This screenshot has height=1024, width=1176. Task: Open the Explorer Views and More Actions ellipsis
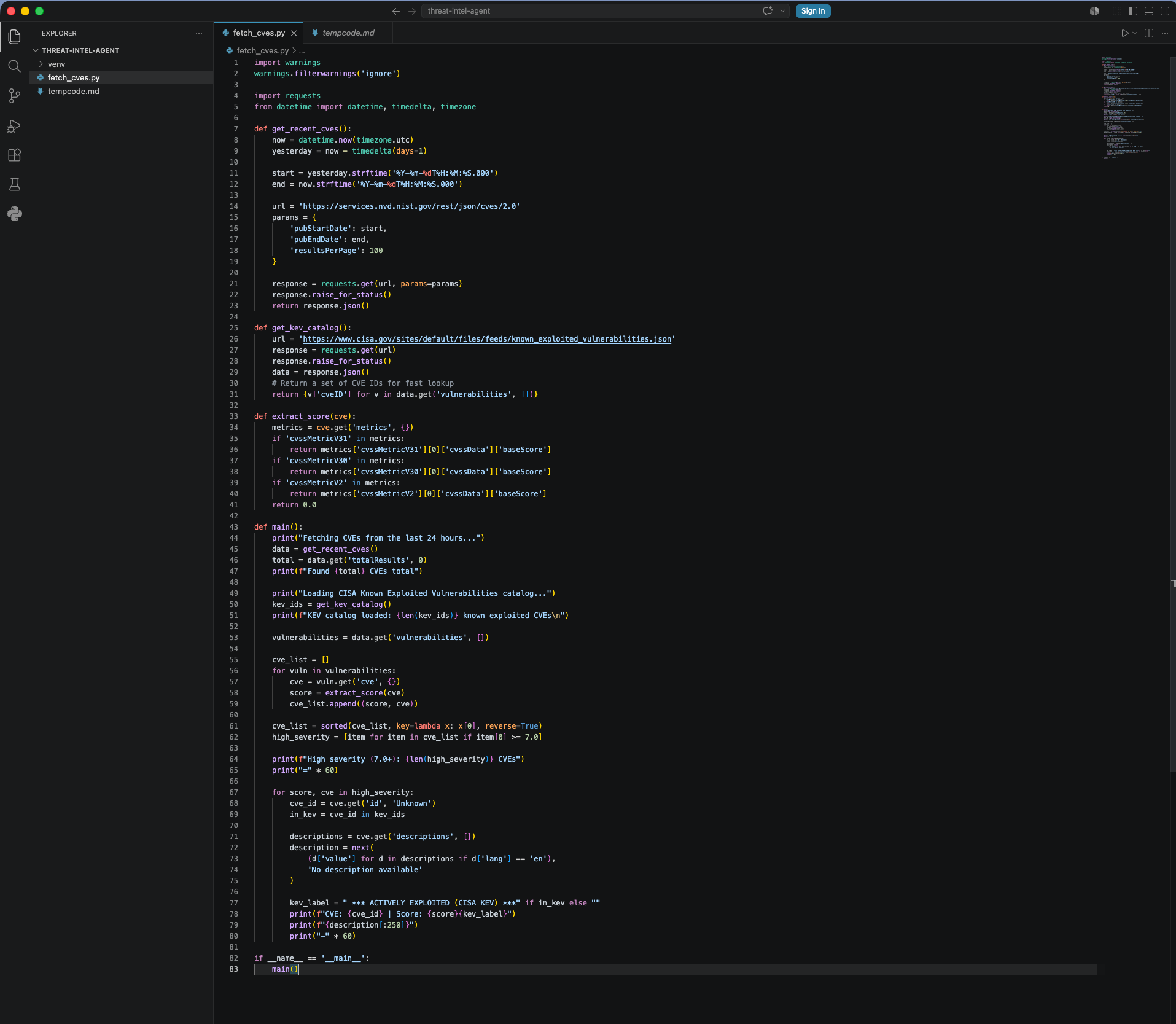199,33
